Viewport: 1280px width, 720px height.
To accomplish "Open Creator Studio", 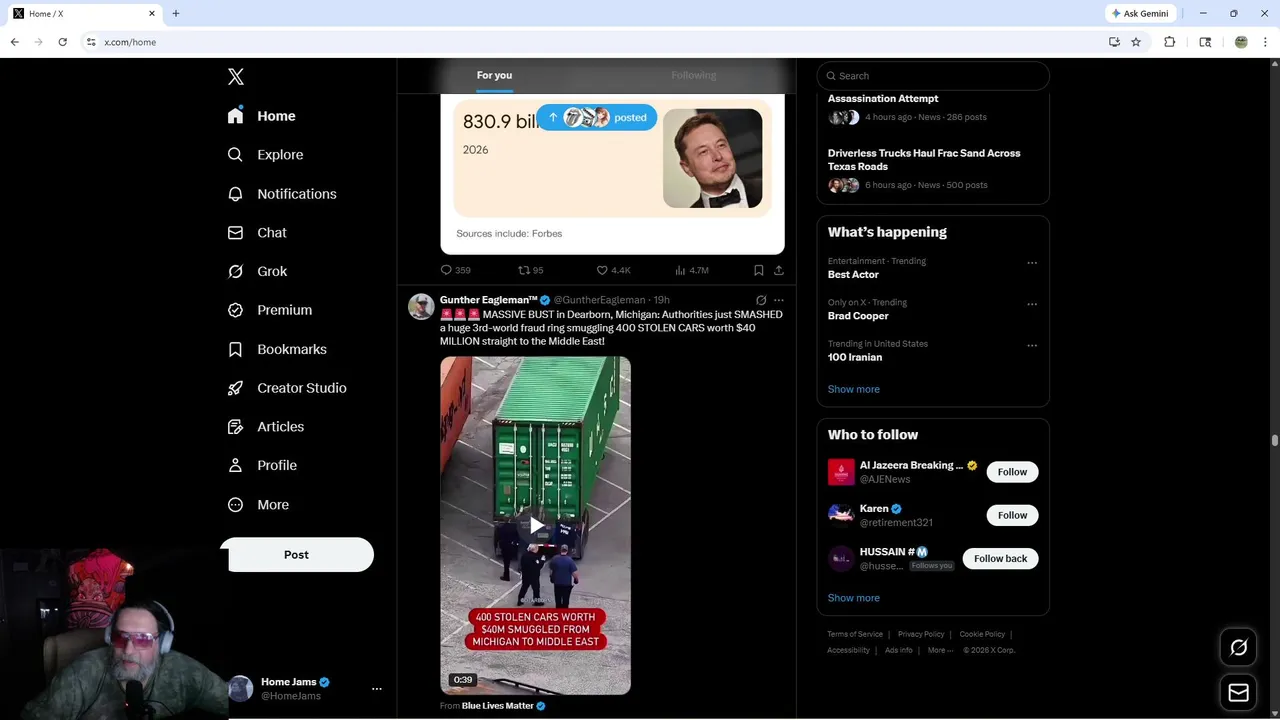I will pyautogui.click(x=287, y=388).
